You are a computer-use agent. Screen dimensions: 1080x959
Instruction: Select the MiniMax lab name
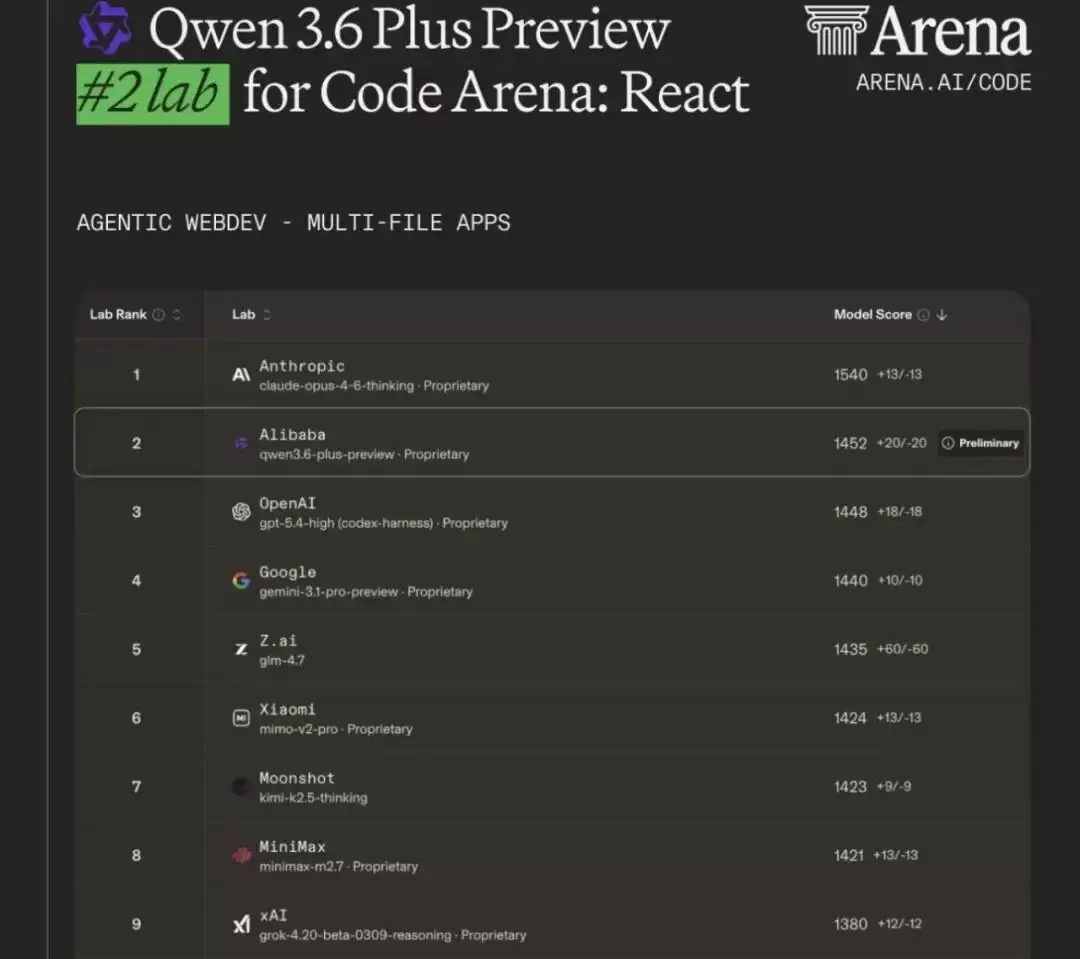coord(292,847)
